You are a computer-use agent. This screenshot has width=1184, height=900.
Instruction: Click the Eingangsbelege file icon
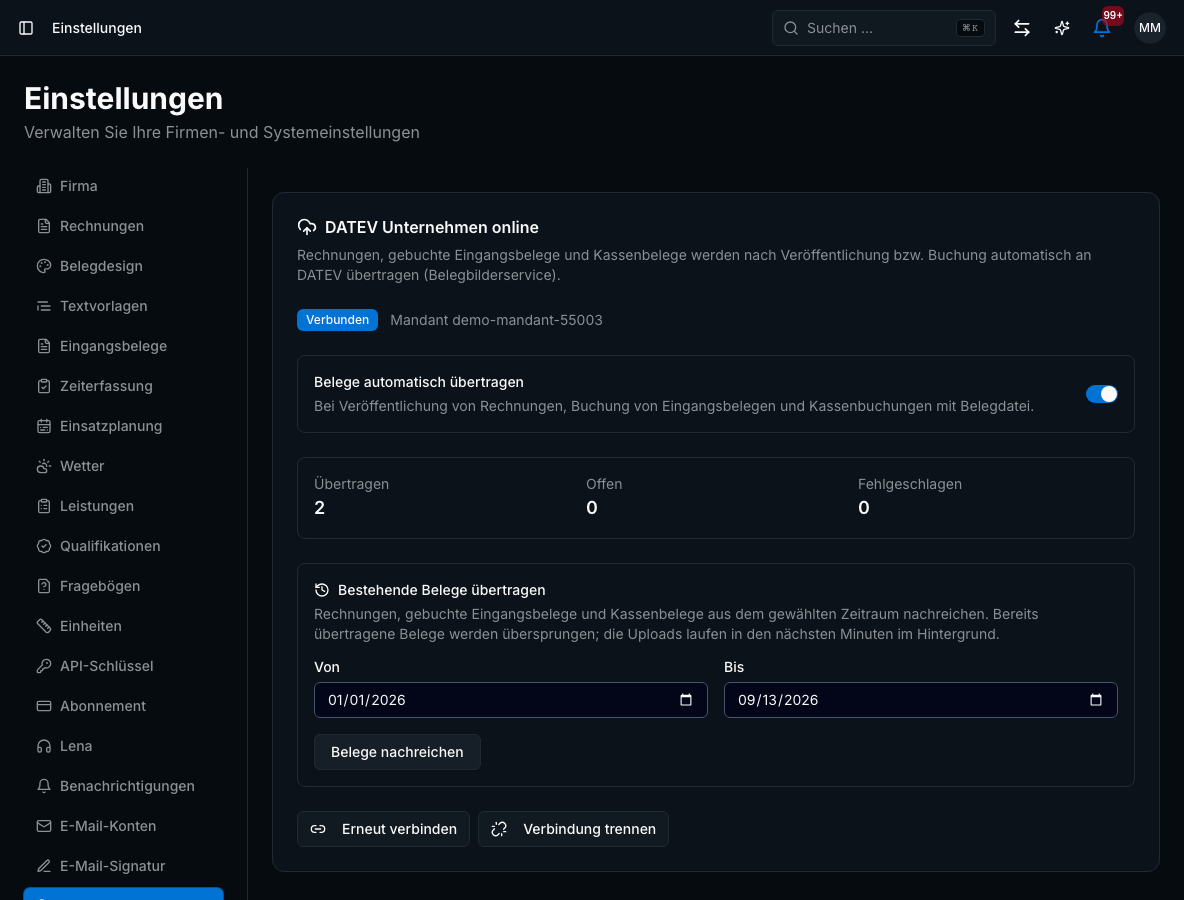click(44, 346)
